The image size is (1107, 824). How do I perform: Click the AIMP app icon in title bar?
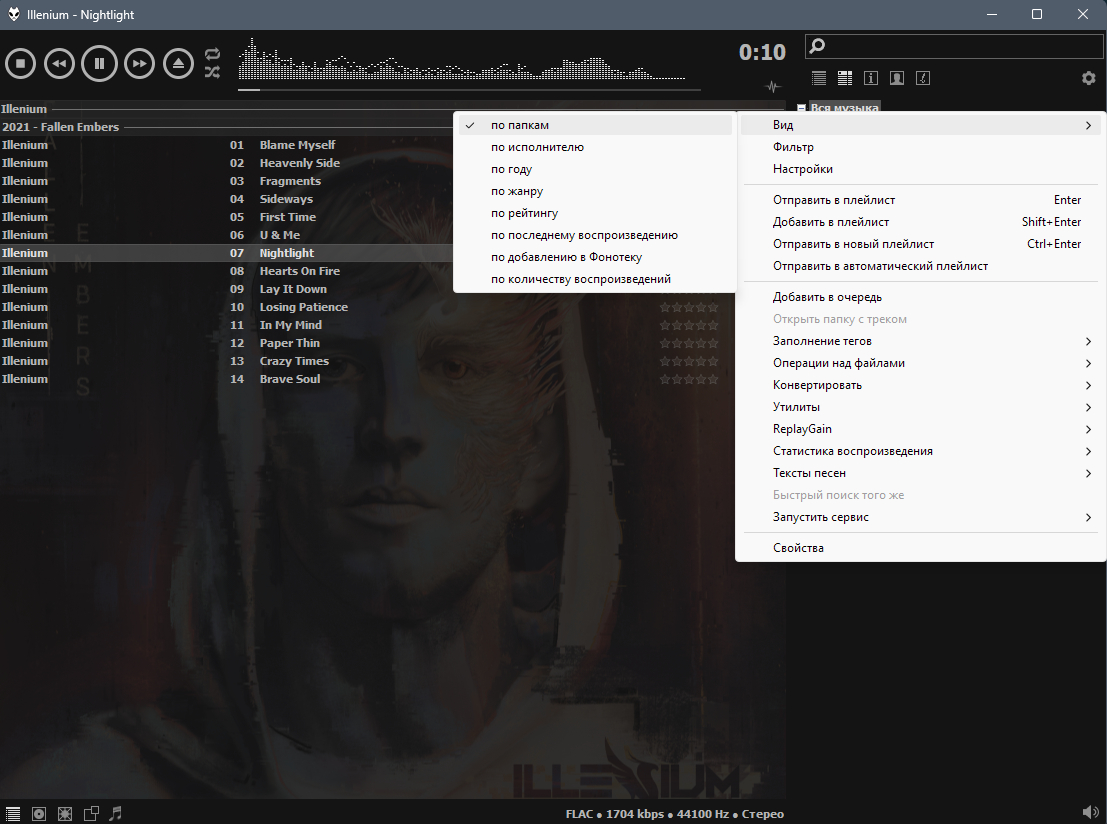pyautogui.click(x=13, y=14)
